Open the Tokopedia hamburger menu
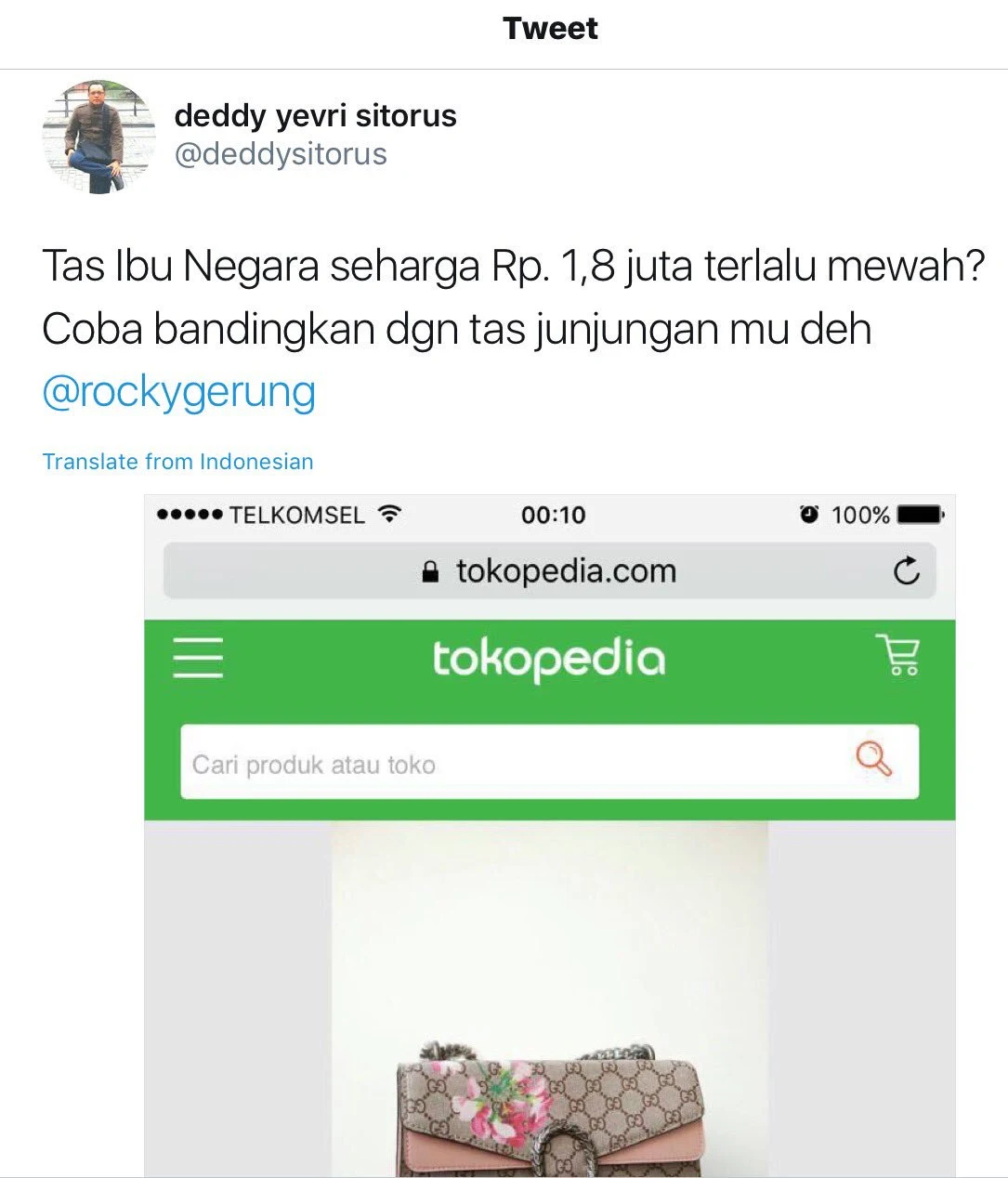The image size is (1008, 1178). (x=198, y=657)
